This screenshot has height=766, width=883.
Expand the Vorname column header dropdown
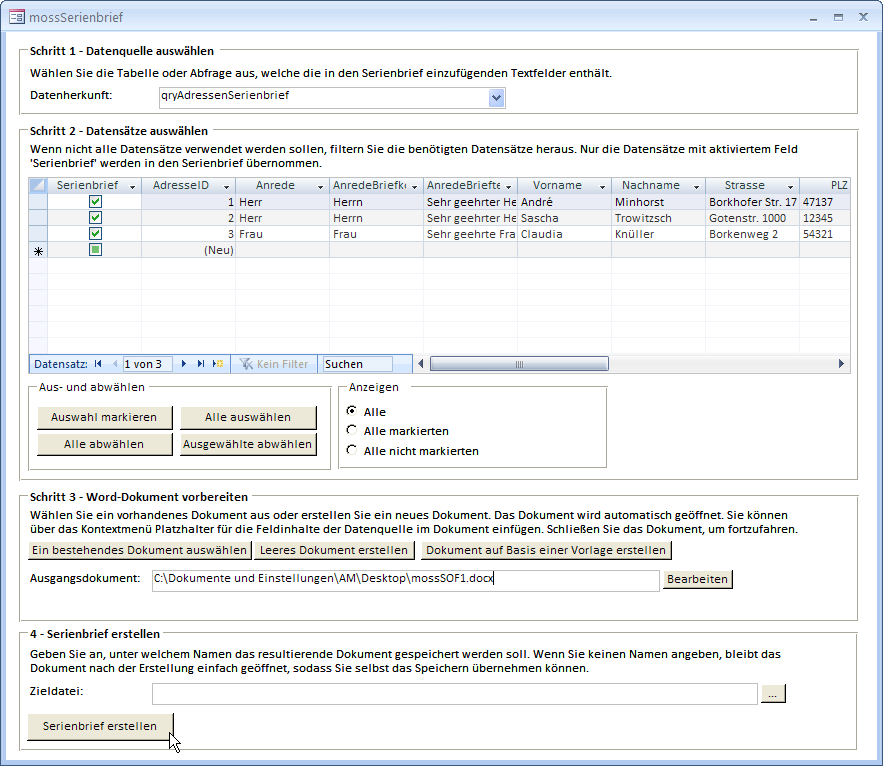click(602, 186)
